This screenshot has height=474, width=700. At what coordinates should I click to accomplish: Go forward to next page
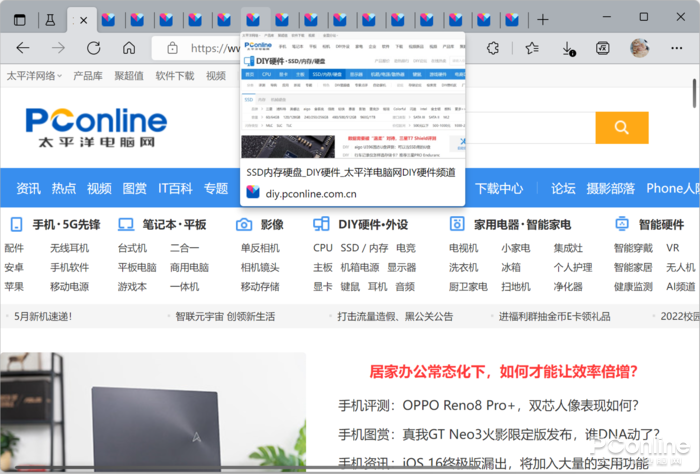click(x=58, y=48)
